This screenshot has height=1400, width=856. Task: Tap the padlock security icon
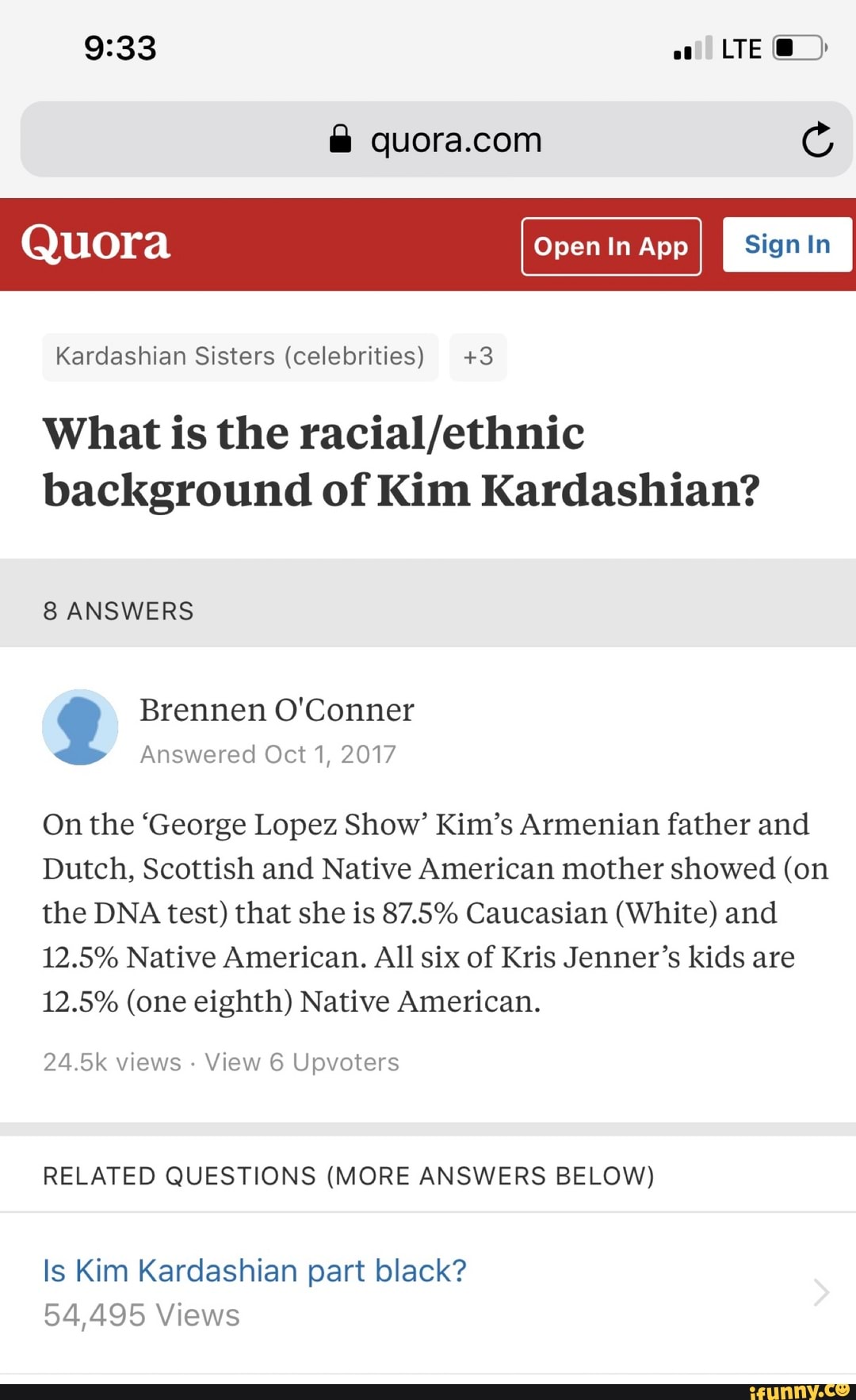pyautogui.click(x=340, y=139)
